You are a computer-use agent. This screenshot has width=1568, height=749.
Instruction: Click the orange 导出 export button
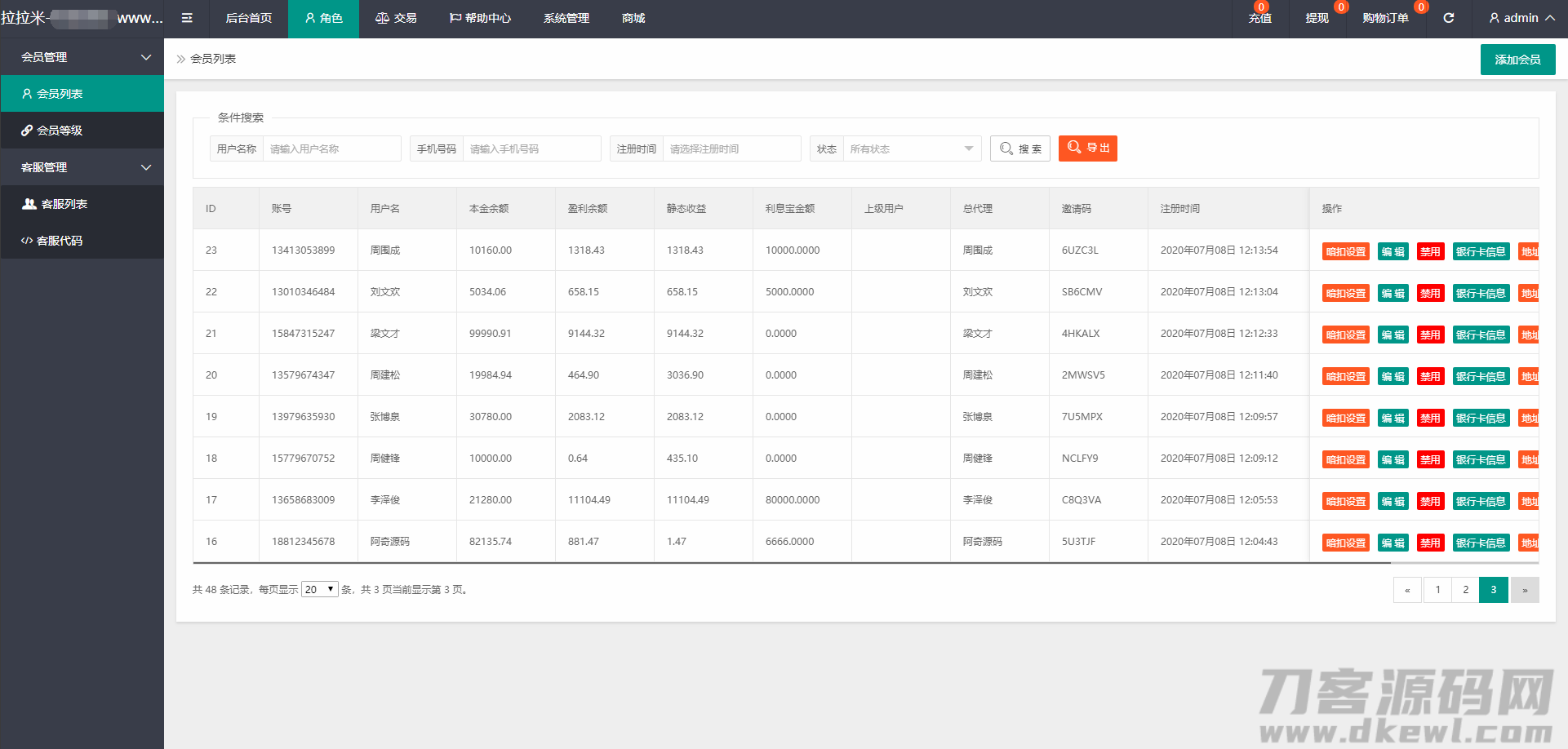pyautogui.click(x=1087, y=148)
